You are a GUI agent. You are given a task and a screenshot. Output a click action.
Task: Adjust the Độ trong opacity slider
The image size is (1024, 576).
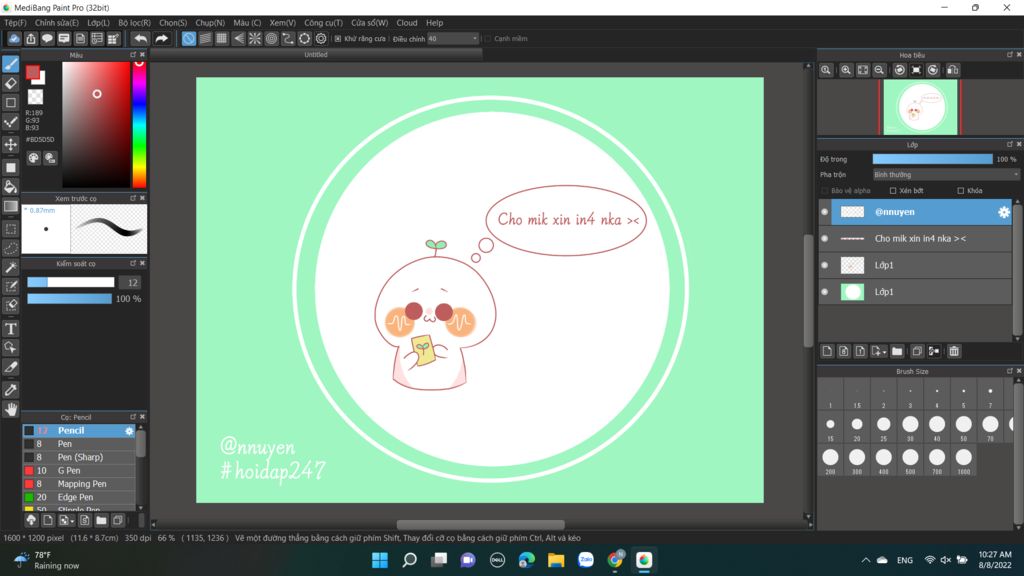[x=933, y=159]
